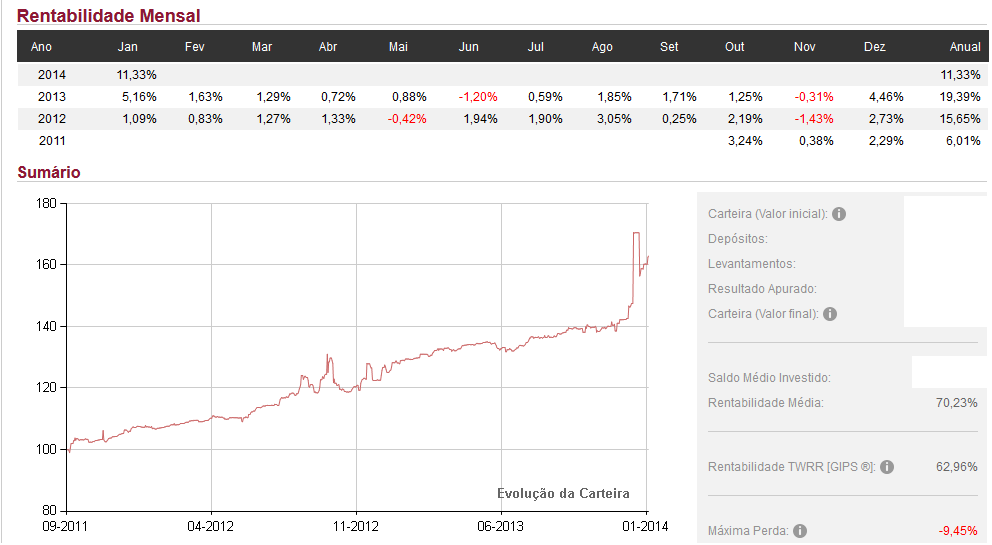
Task: Click January 2014 value 11,33%
Action: coord(132,75)
